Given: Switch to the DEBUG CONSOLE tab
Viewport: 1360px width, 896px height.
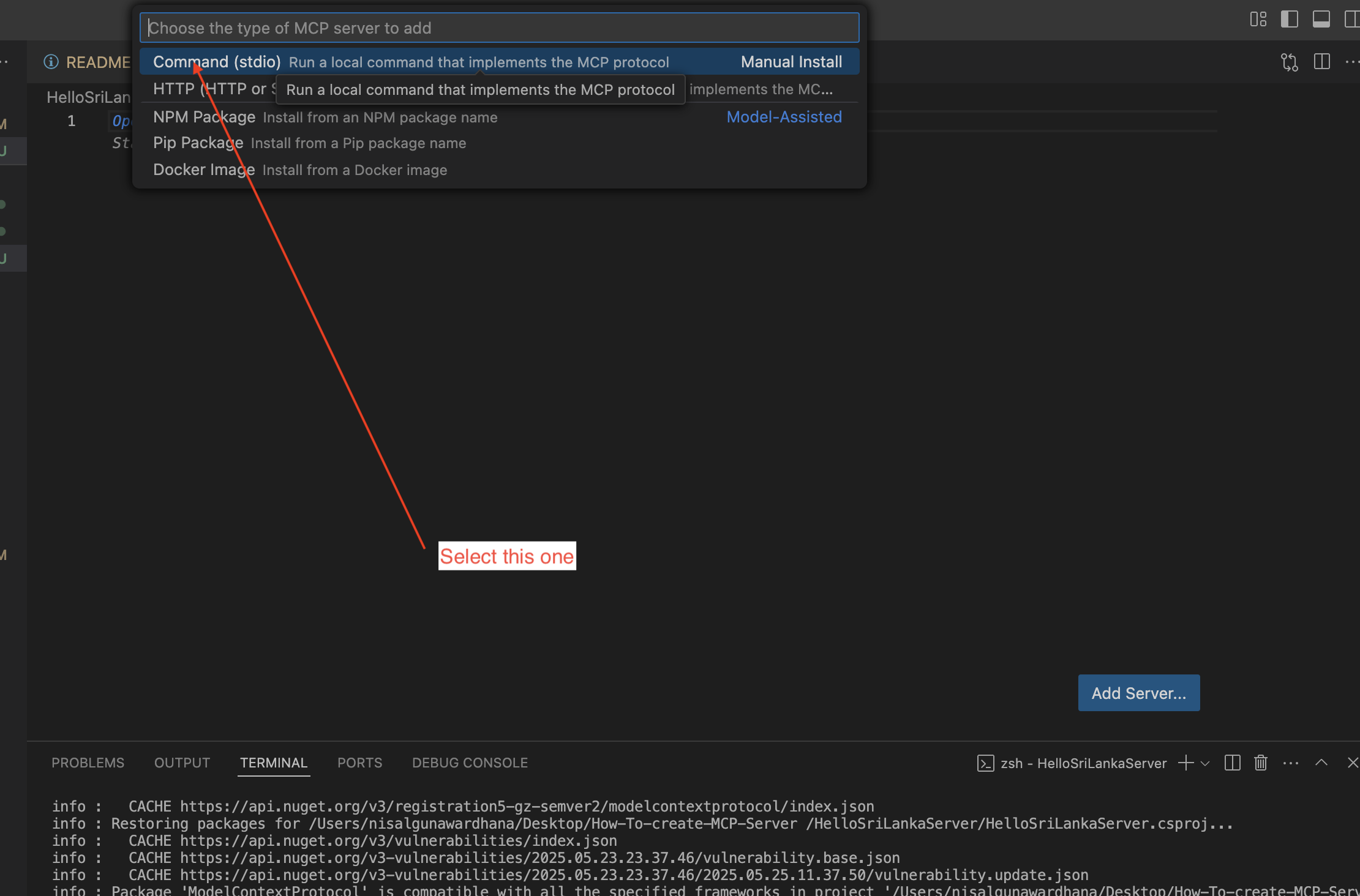Looking at the screenshot, I should click(470, 763).
